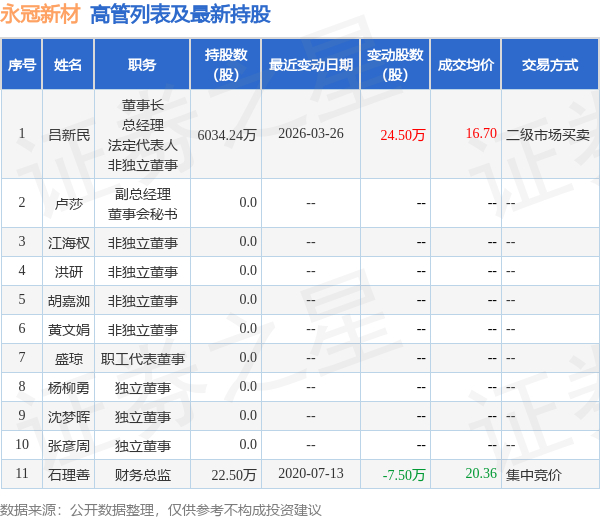600x519 pixels.
Task: Click the name 杨柳勇
Action: point(69,388)
